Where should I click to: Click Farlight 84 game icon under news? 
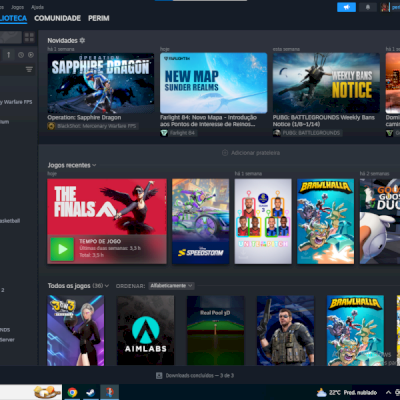164,133
